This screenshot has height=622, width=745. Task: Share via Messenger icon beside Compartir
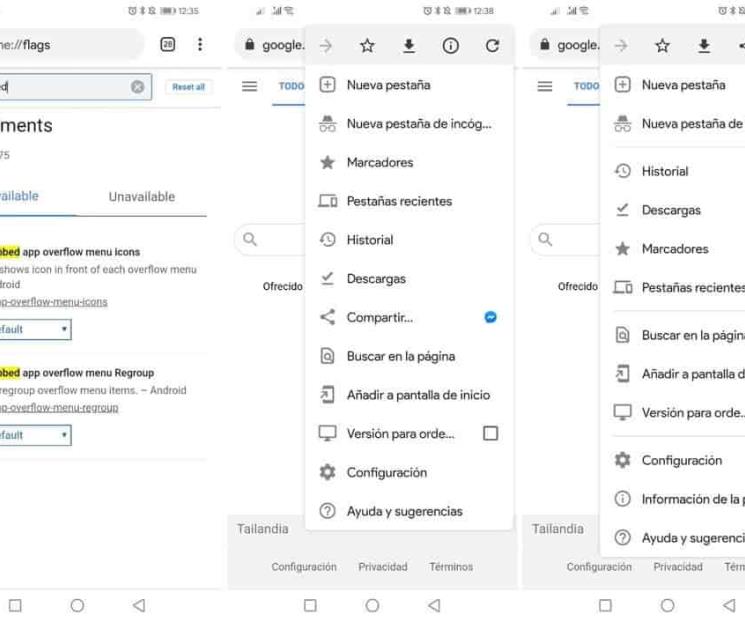pyautogui.click(x=490, y=317)
